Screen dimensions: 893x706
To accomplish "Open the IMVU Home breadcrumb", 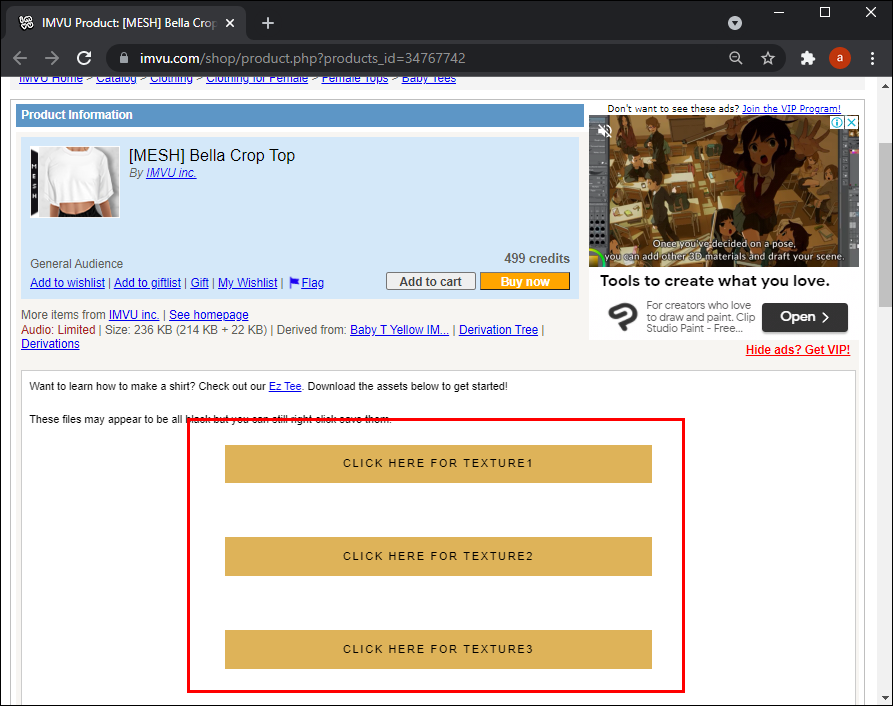I will click(51, 79).
